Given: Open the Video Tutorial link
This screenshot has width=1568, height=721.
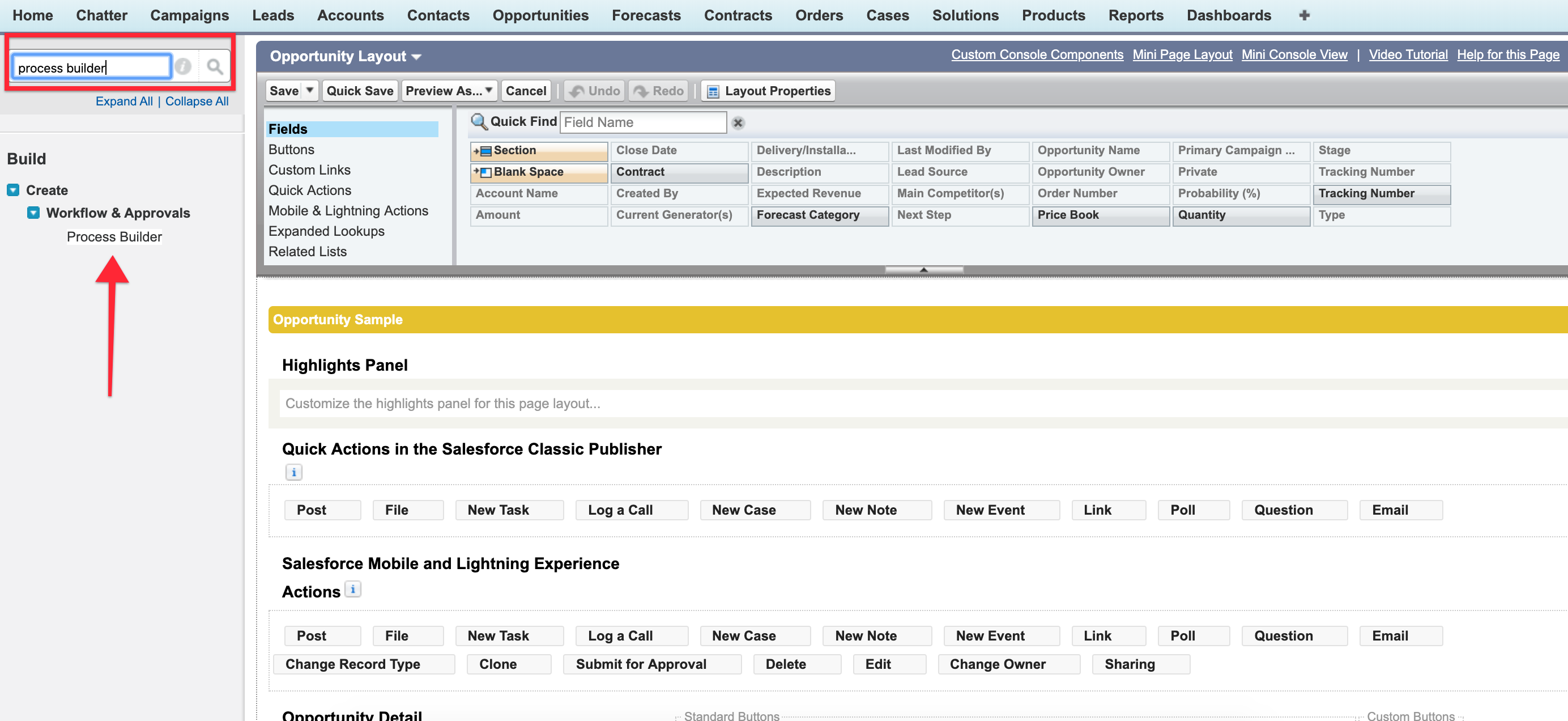Looking at the screenshot, I should pyautogui.click(x=1407, y=55).
